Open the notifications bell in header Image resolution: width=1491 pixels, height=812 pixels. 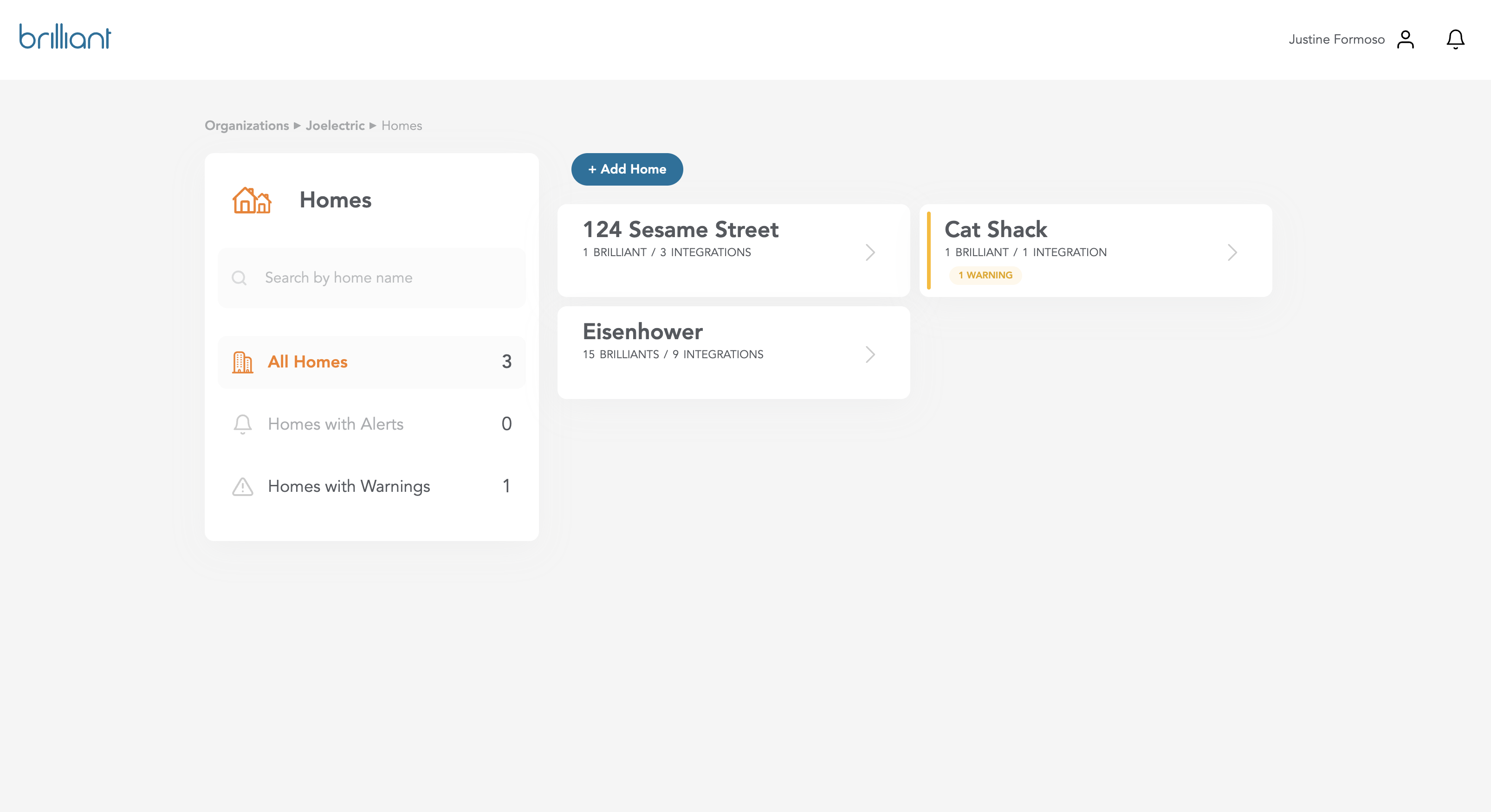click(x=1455, y=39)
